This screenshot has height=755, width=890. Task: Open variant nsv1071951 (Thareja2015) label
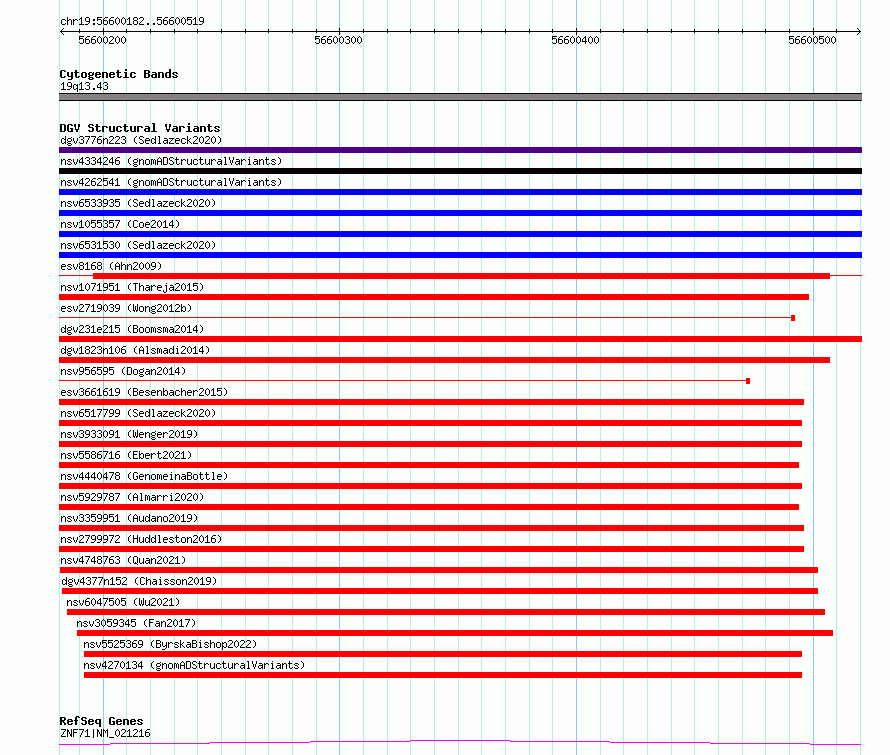(132, 287)
